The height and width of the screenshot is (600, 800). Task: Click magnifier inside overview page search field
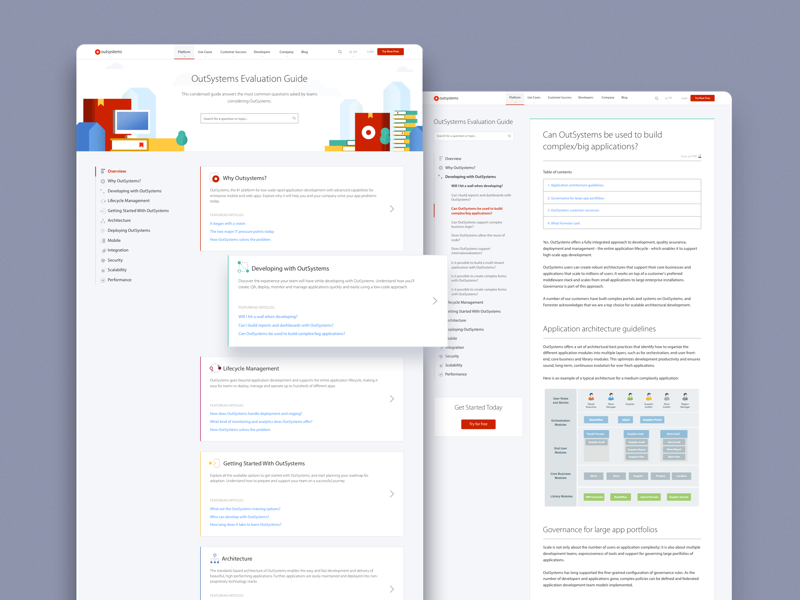[294, 118]
